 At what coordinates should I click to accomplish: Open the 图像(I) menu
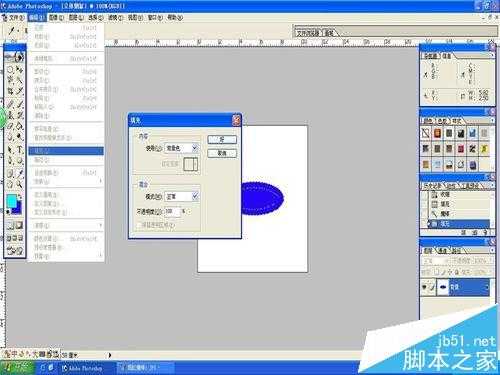coord(56,17)
